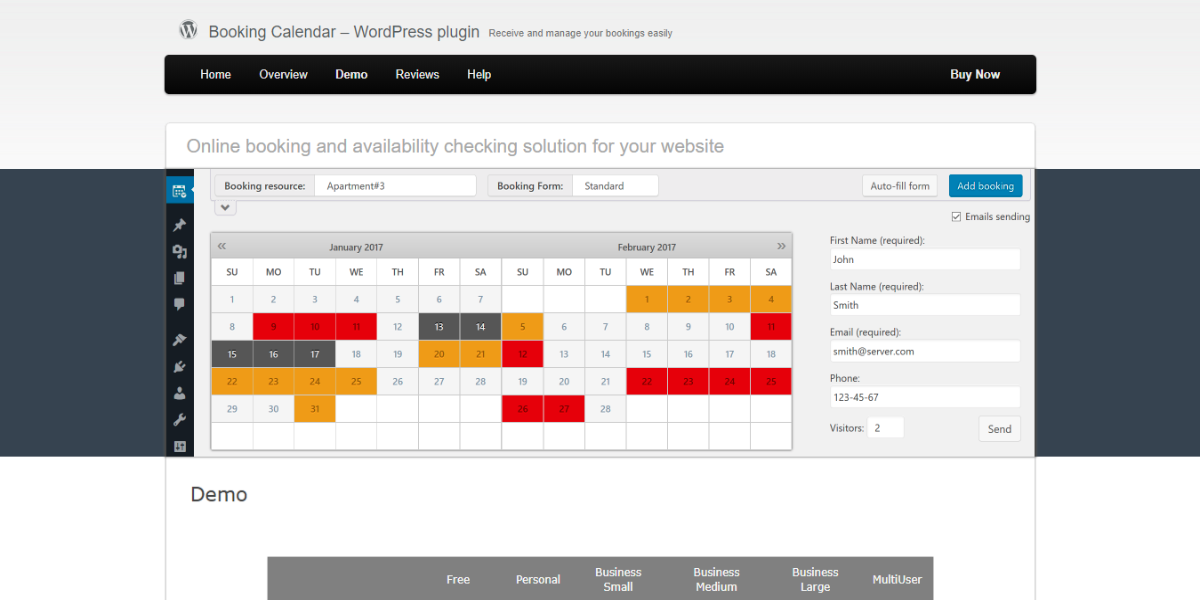
Task: Open the Media sidebar icon
Action: [180, 252]
